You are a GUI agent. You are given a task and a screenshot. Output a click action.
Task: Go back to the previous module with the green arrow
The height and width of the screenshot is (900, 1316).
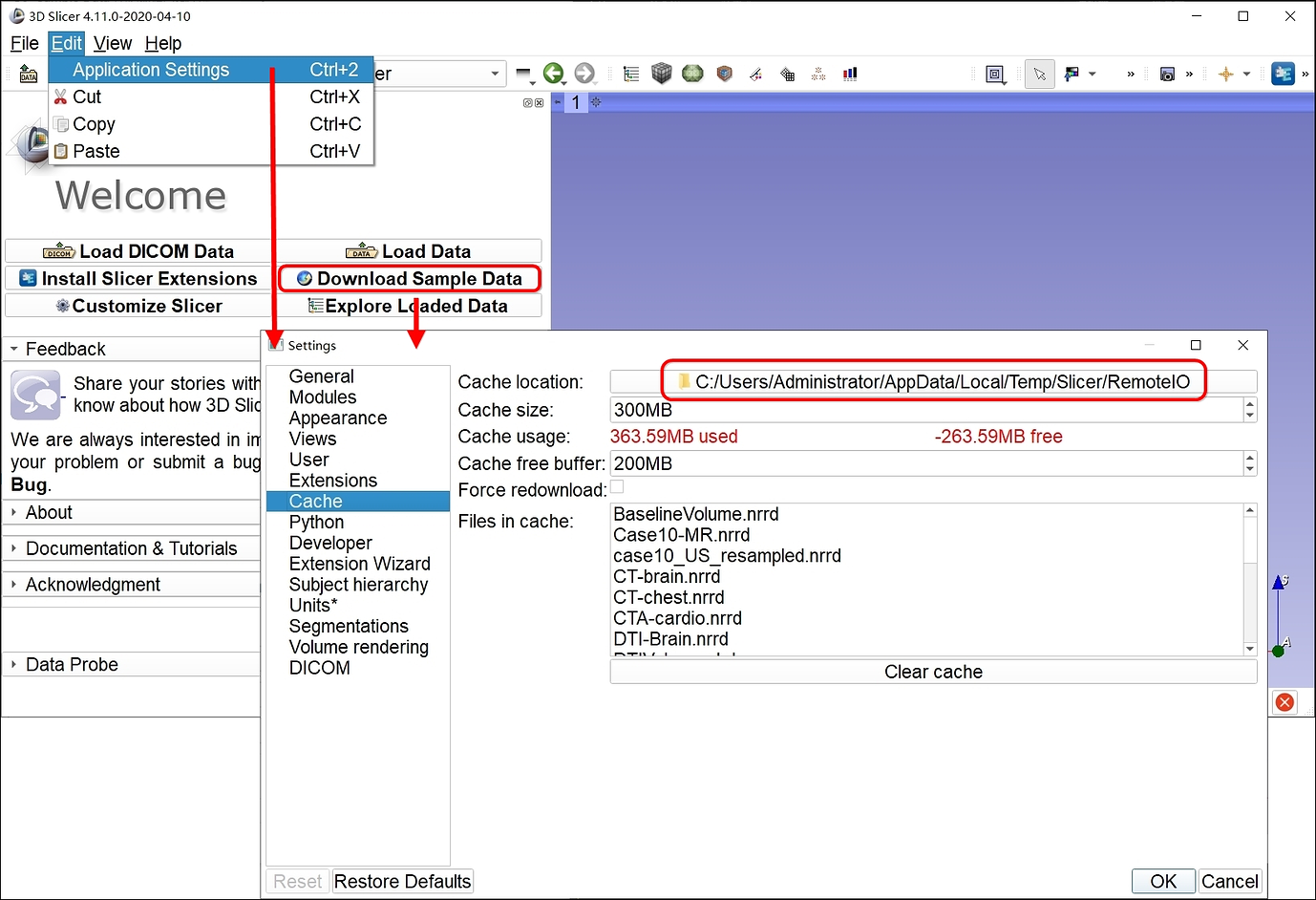554,74
